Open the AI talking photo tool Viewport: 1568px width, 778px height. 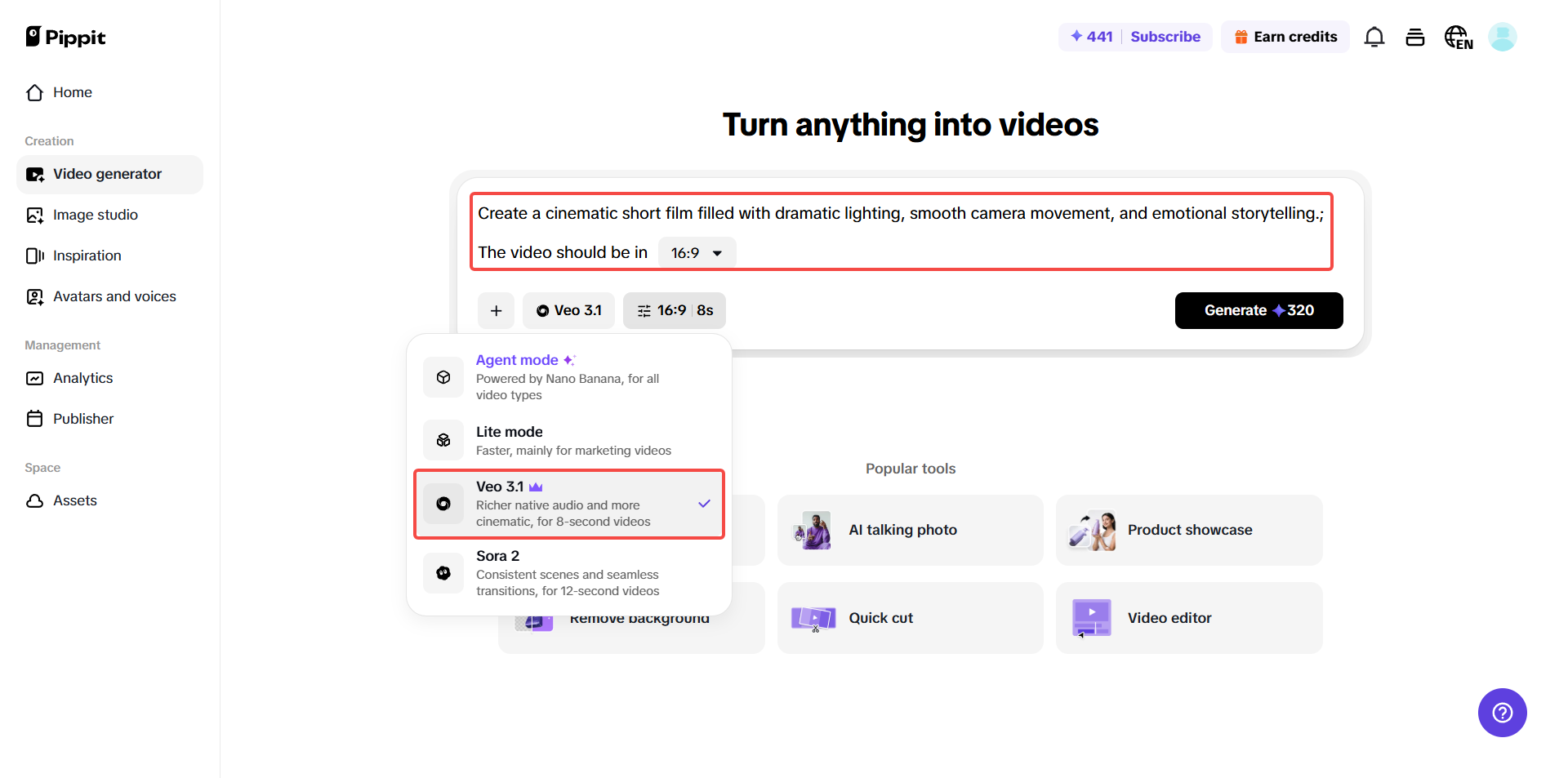[x=911, y=530]
